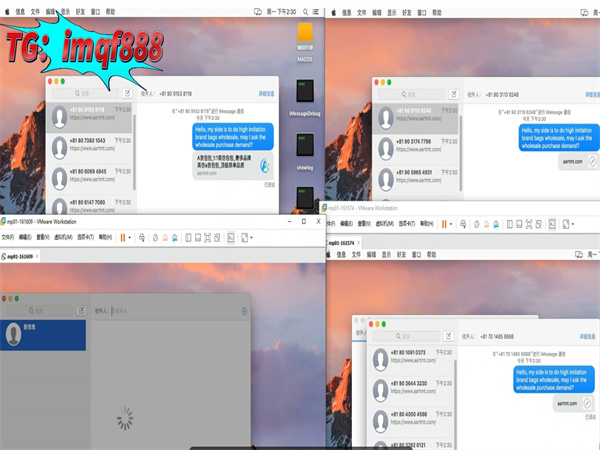600x450 pixels.
Task: Open the iMessageDebug file on desktop
Action: click(306, 95)
